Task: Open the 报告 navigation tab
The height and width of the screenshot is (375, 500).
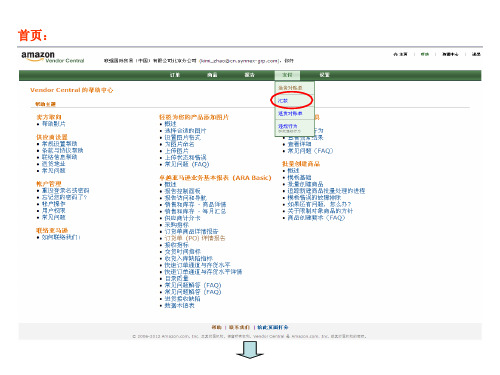Action: pos(249,75)
